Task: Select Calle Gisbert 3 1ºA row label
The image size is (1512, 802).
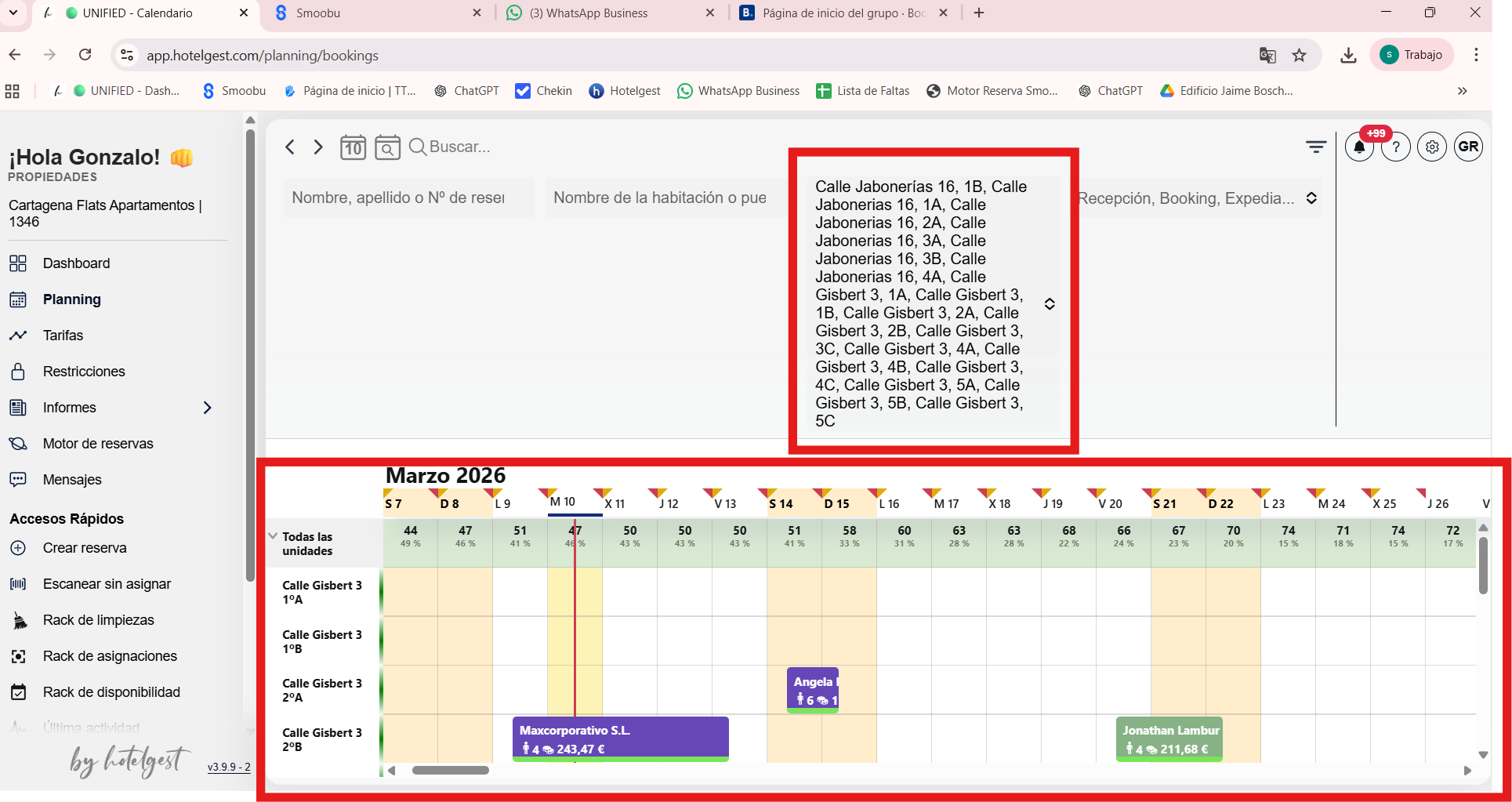Action: (322, 592)
